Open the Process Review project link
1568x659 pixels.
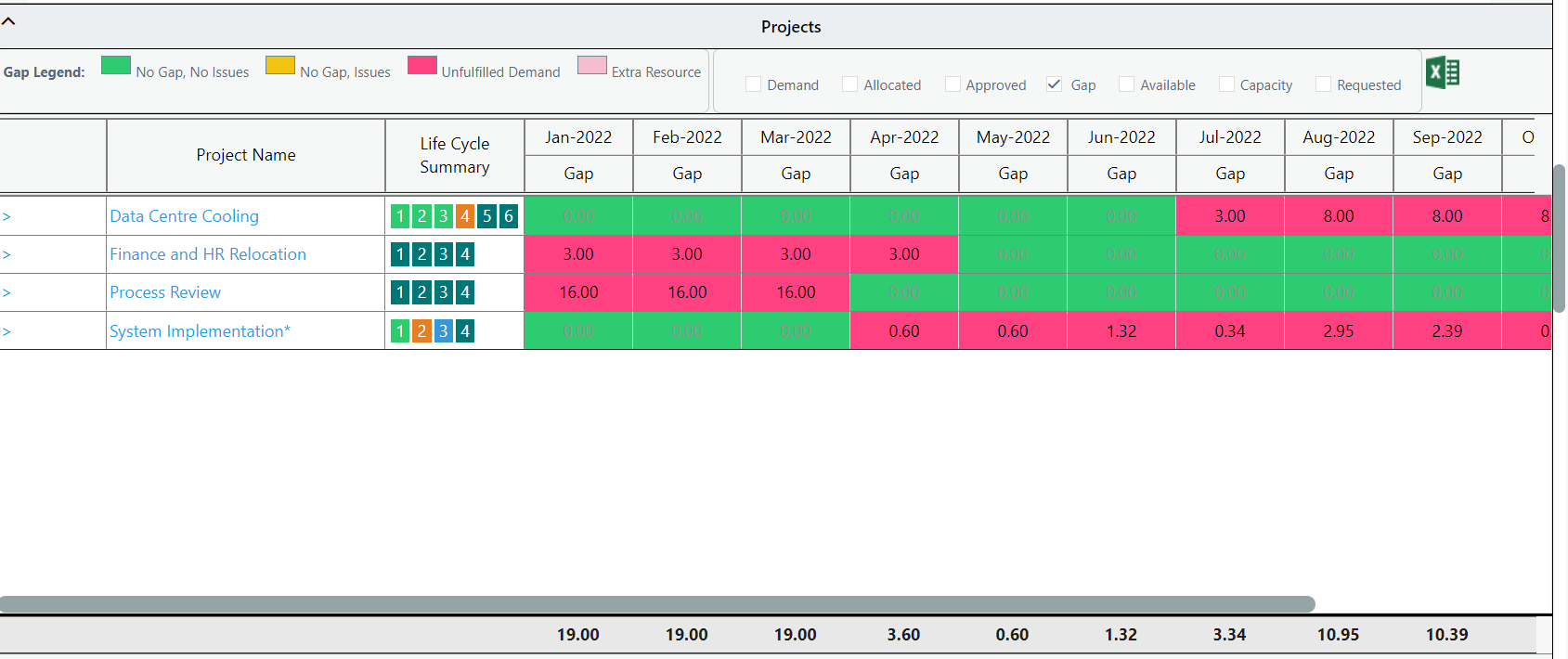click(165, 292)
